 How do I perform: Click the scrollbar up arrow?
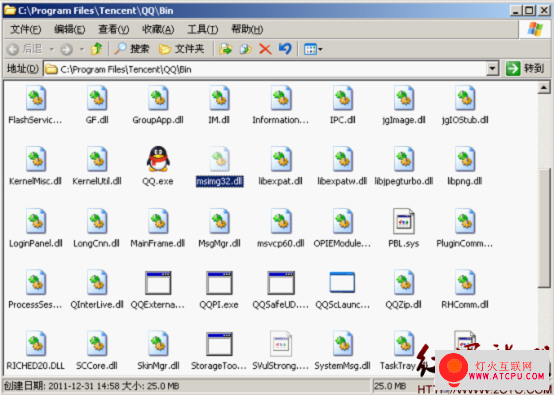544,87
